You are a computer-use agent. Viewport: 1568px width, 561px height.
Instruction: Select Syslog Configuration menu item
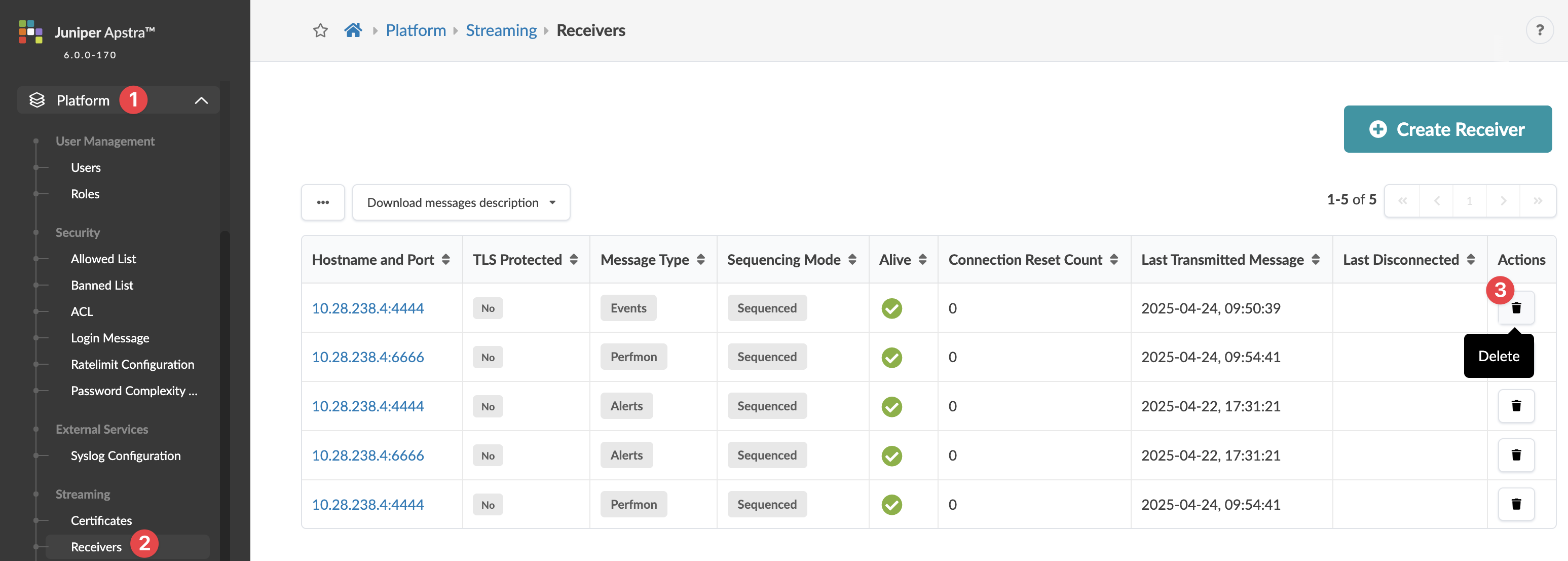click(x=125, y=455)
